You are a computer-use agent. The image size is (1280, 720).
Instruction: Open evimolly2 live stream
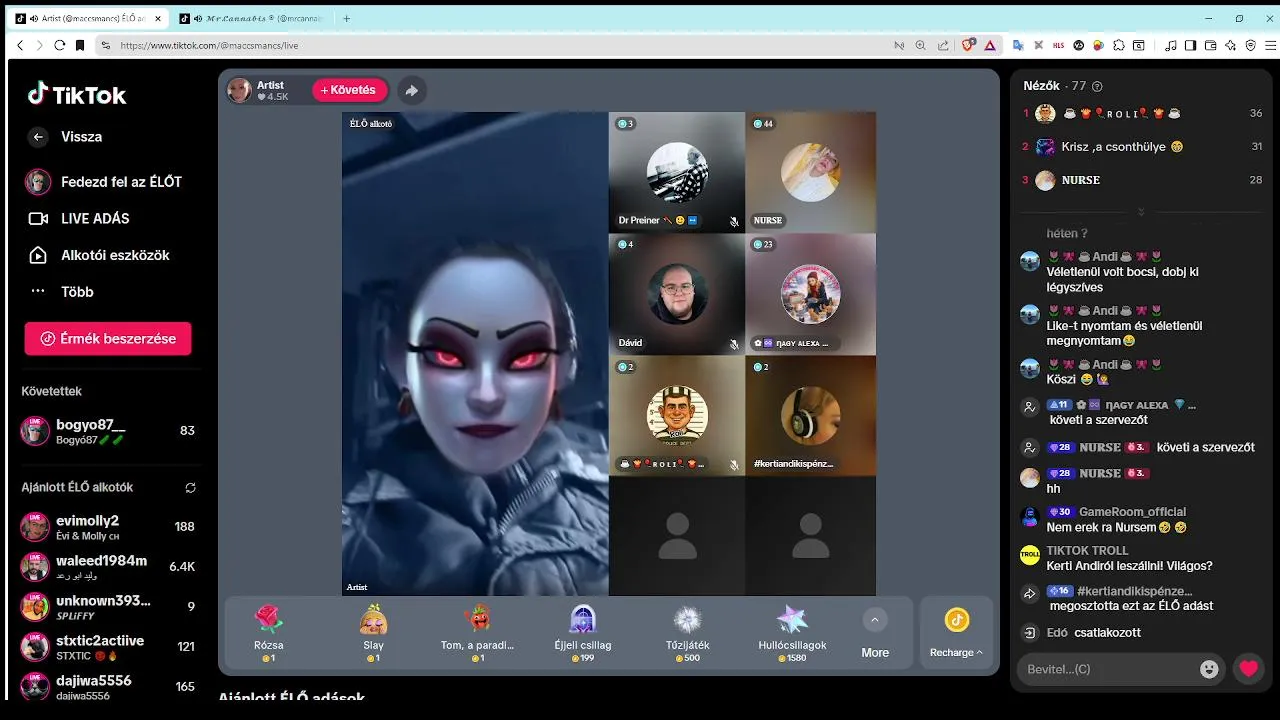[108, 527]
